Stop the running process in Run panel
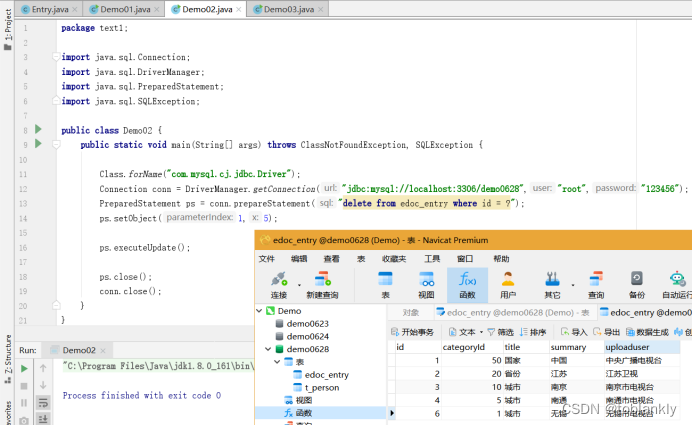 coord(24,386)
